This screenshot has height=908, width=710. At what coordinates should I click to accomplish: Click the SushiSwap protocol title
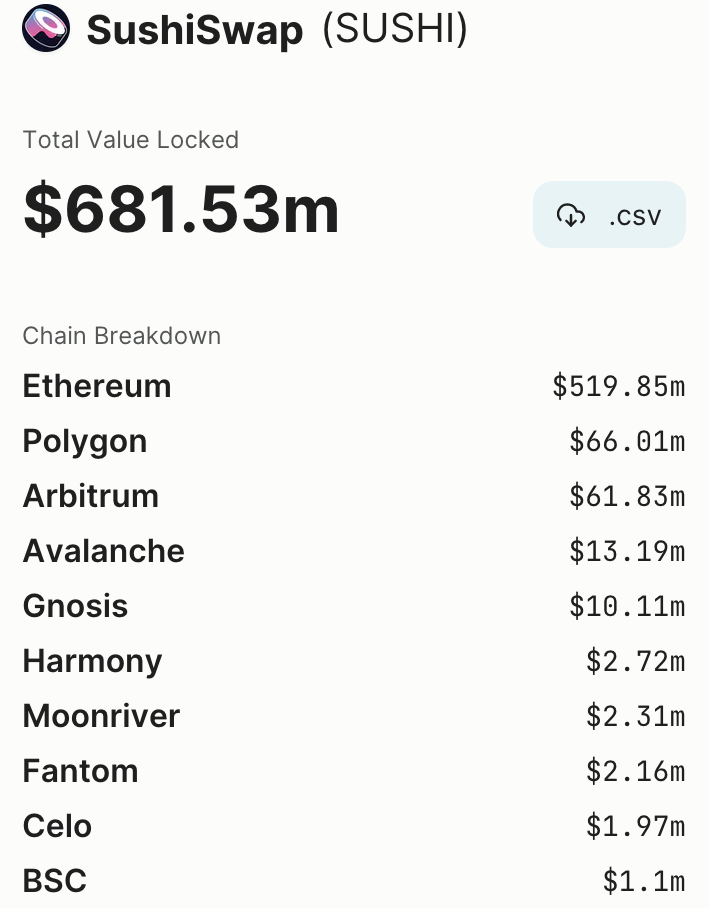195,30
